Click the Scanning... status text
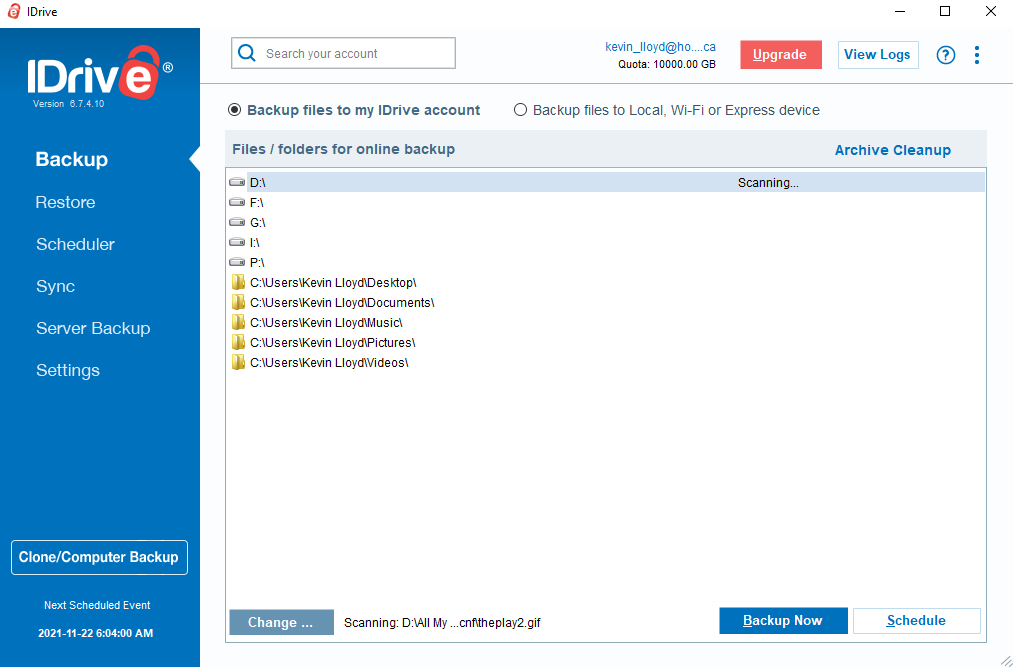This screenshot has height=667, width=1013. [x=768, y=183]
